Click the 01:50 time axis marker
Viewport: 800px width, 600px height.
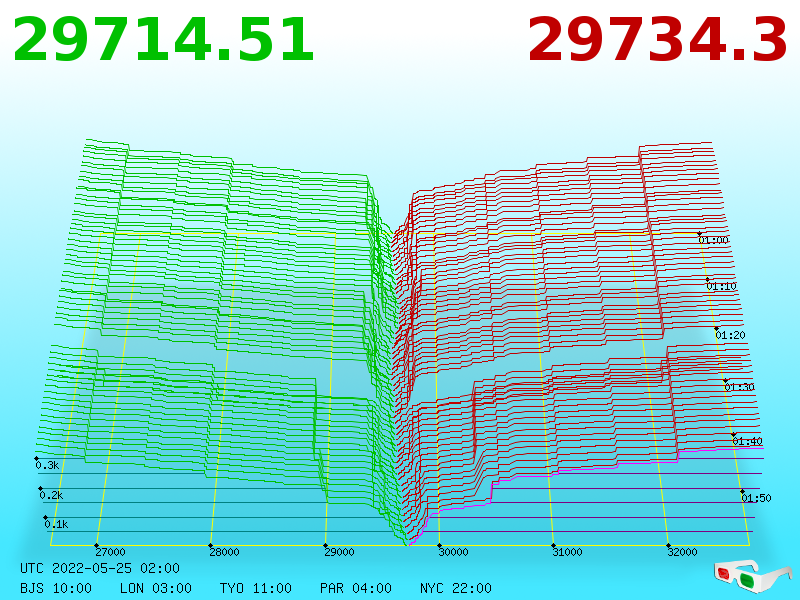coord(756,498)
